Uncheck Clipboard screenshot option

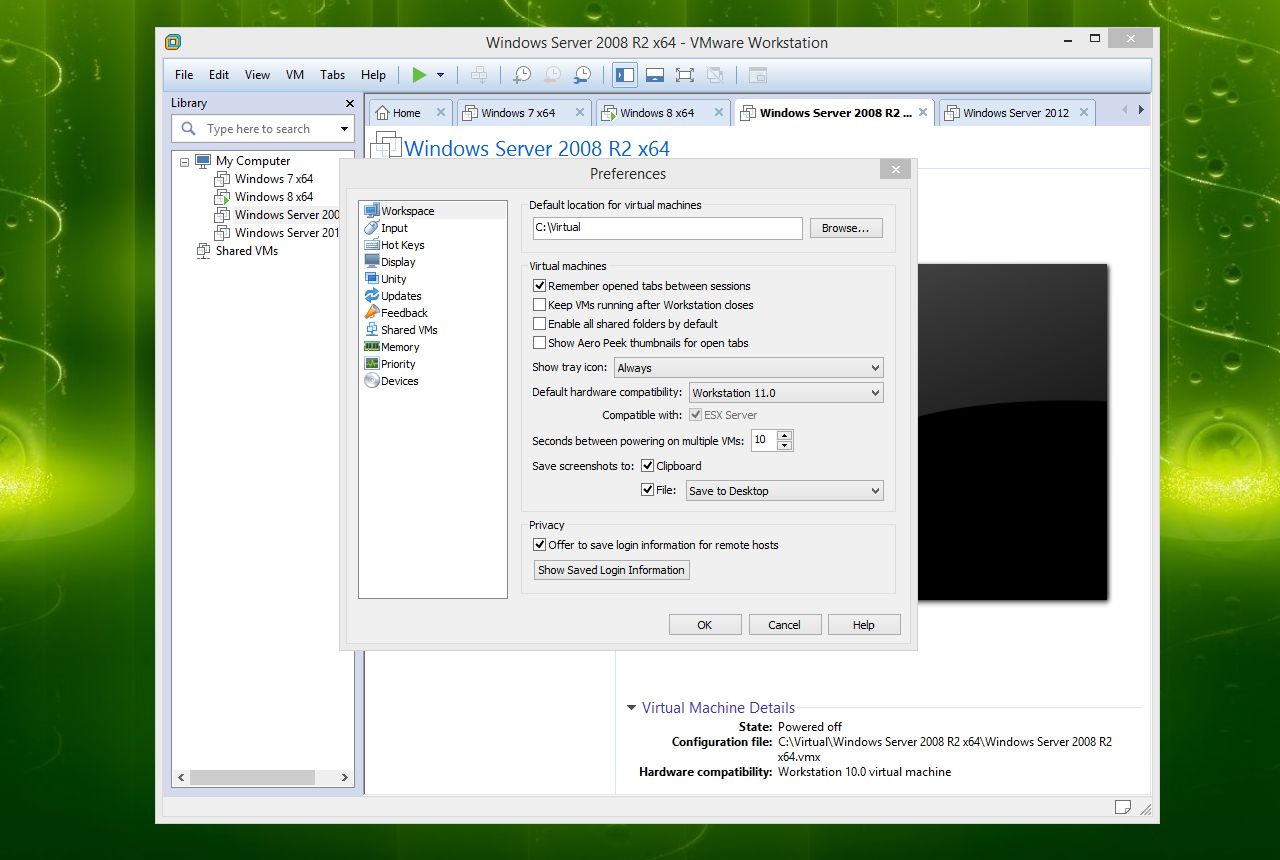647,466
